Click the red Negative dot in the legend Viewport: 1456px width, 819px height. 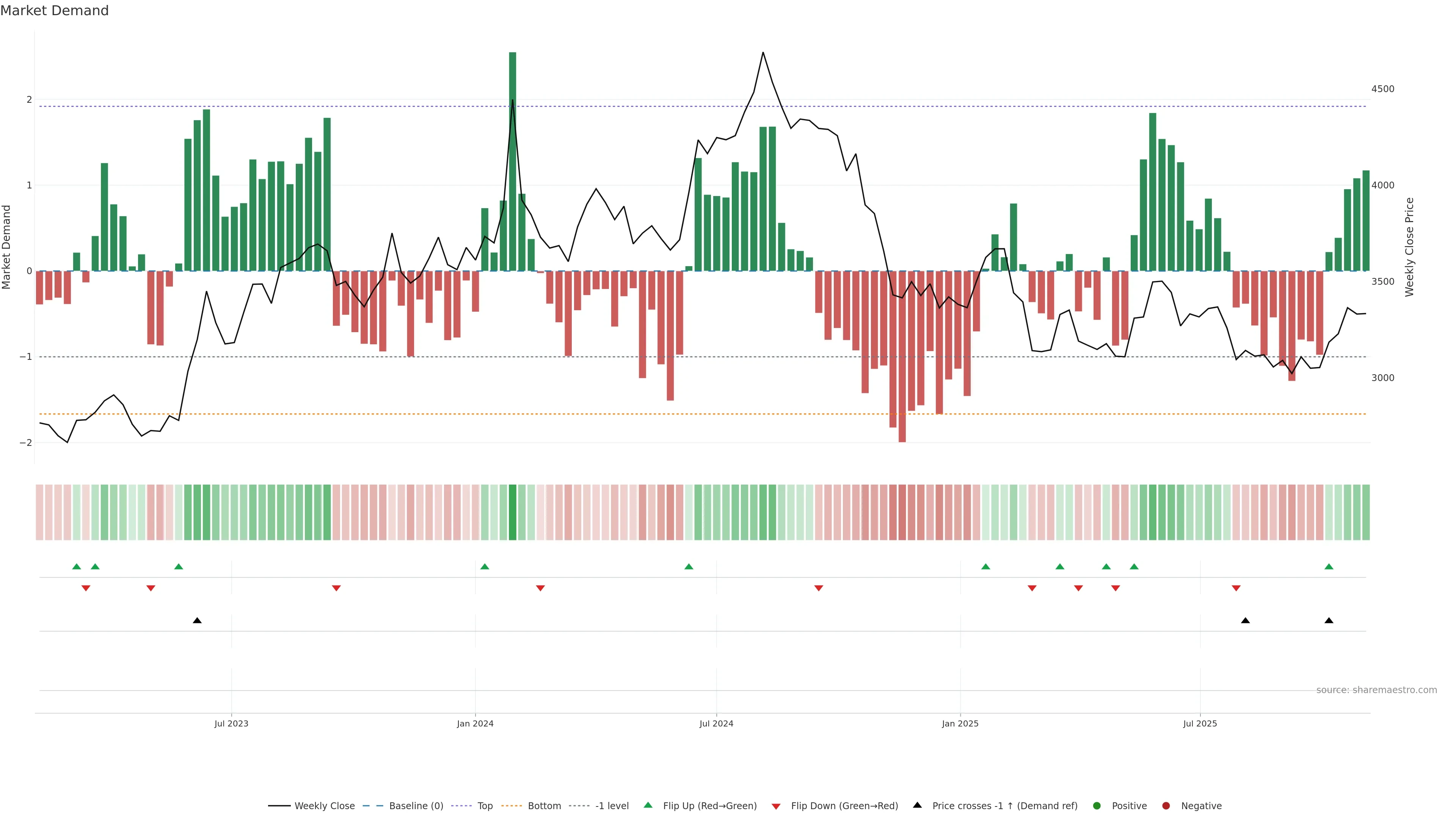[x=1166, y=806]
